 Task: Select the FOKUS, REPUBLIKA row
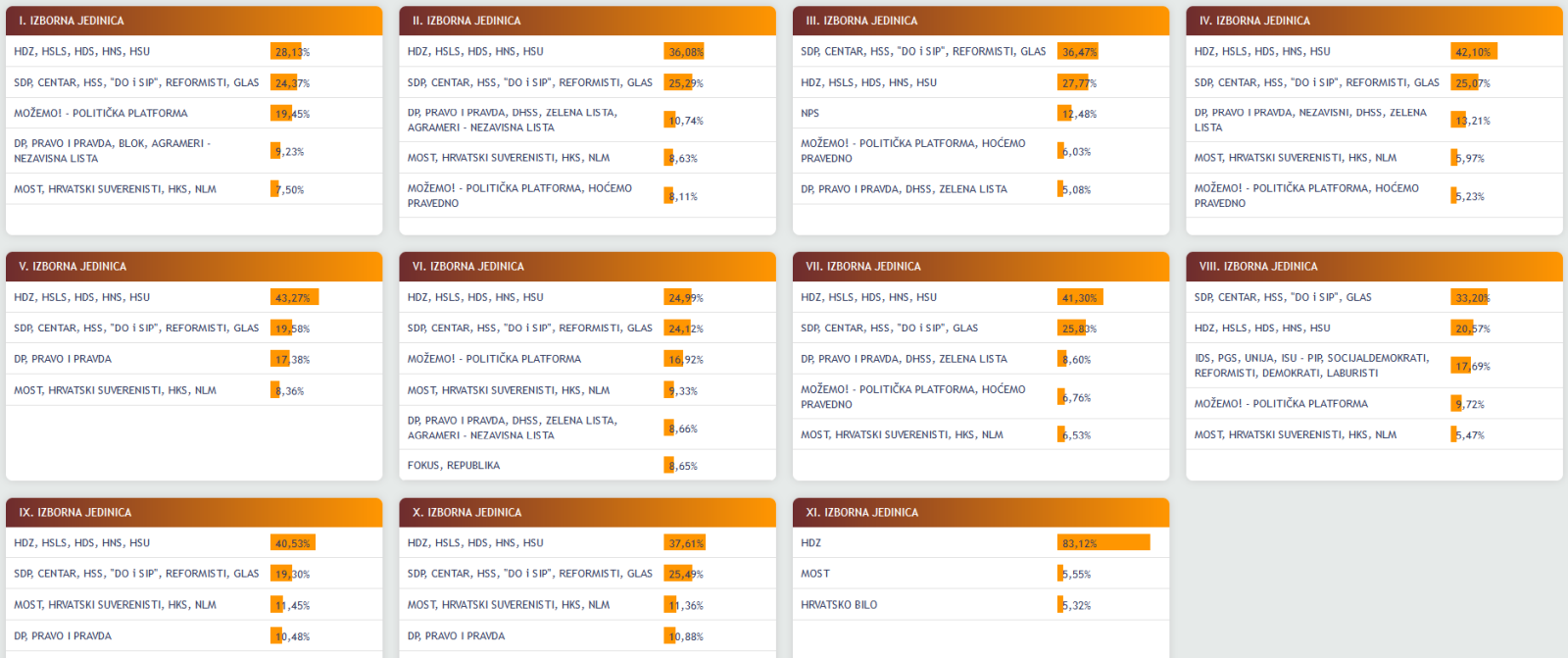click(x=588, y=466)
